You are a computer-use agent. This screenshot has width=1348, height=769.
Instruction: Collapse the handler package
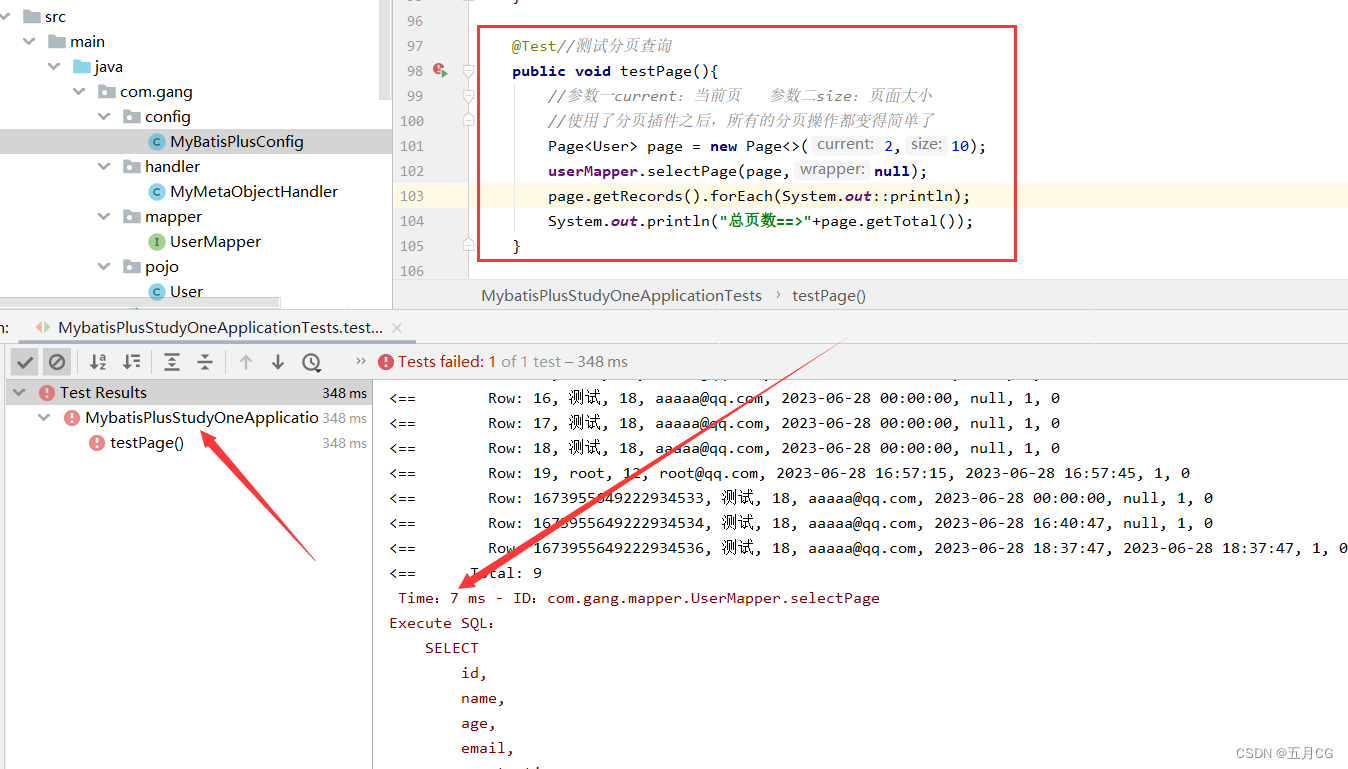pyautogui.click(x=104, y=167)
